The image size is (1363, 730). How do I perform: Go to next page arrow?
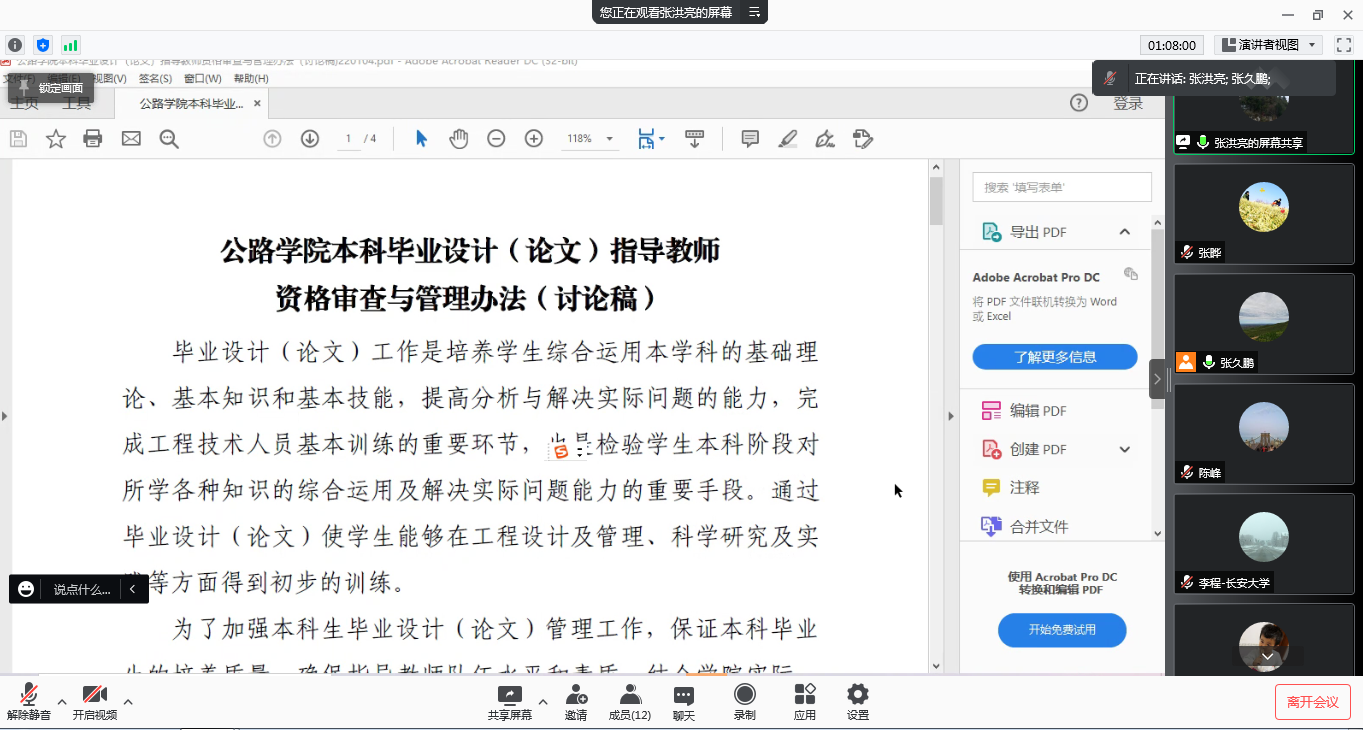(x=310, y=139)
